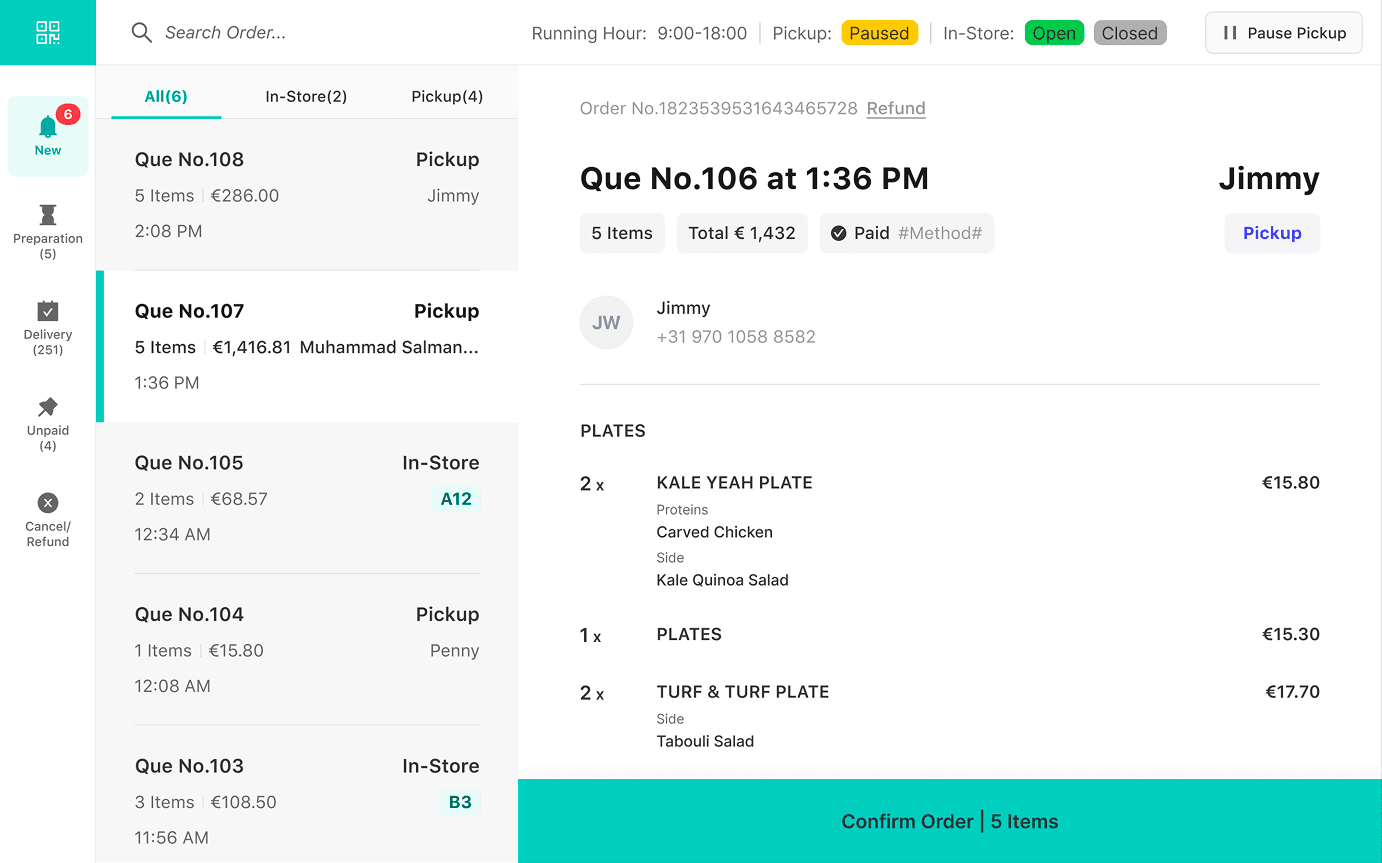The width and height of the screenshot is (1382, 863).
Task: Open the Delivery orders icon
Action: coord(47,310)
